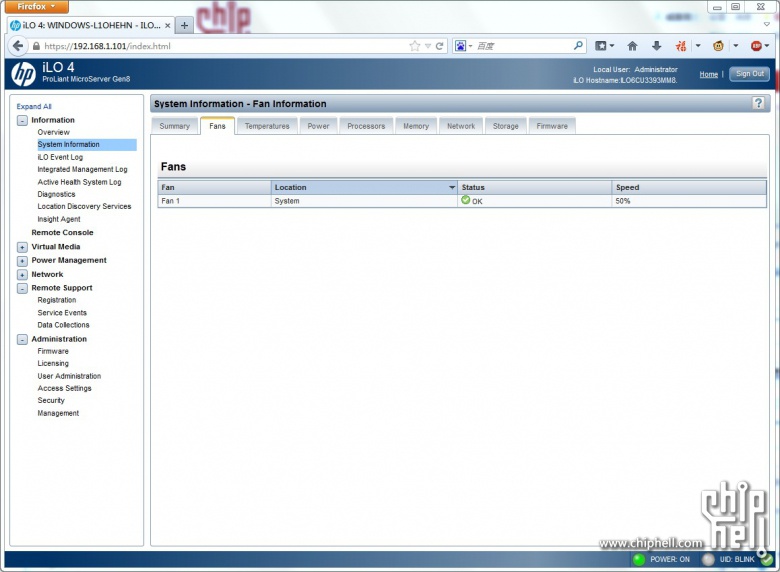
Task: Expand the Virtual Media section
Action: coord(22,247)
